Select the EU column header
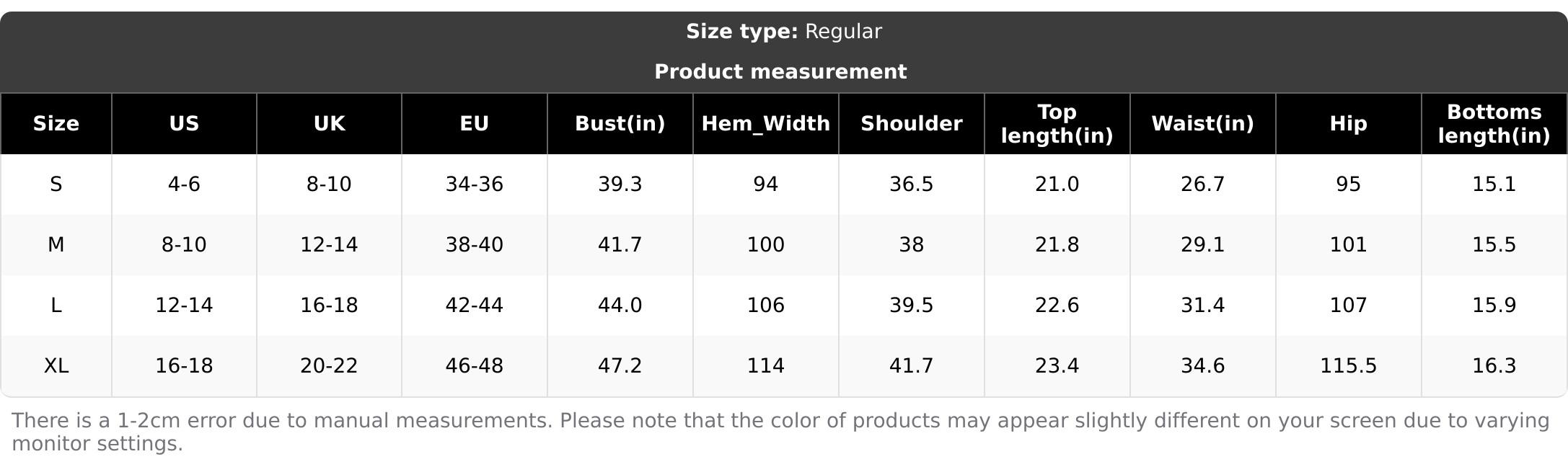The image size is (1568, 467). click(x=475, y=124)
